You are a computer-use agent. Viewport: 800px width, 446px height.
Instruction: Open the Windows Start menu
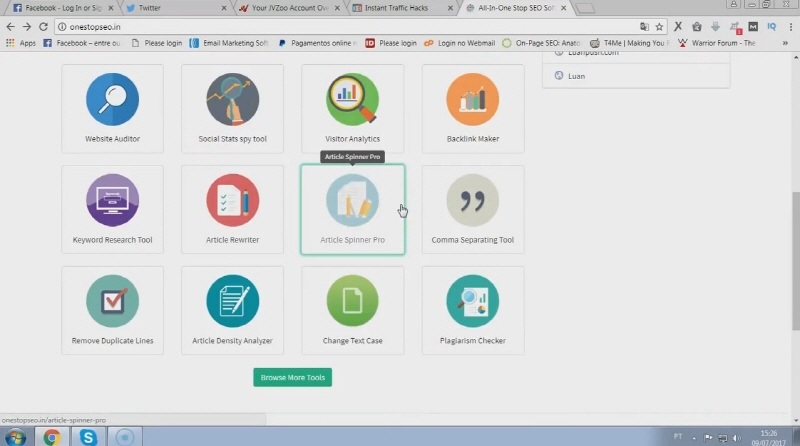pos(15,437)
